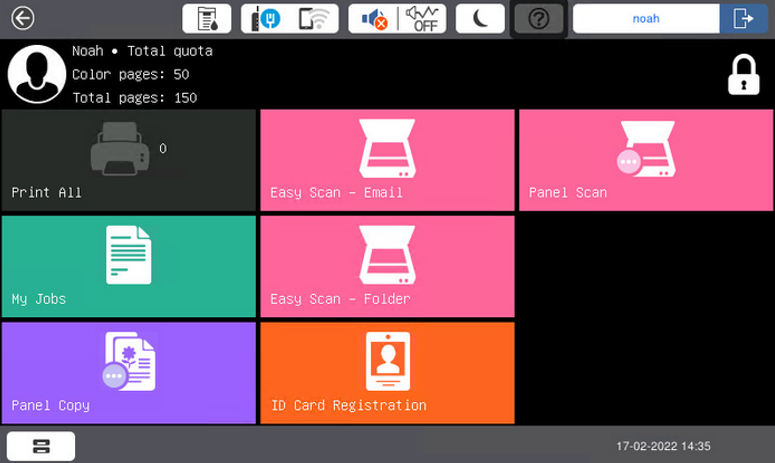
Task: Start Easy Scan – Email
Action: (x=388, y=160)
